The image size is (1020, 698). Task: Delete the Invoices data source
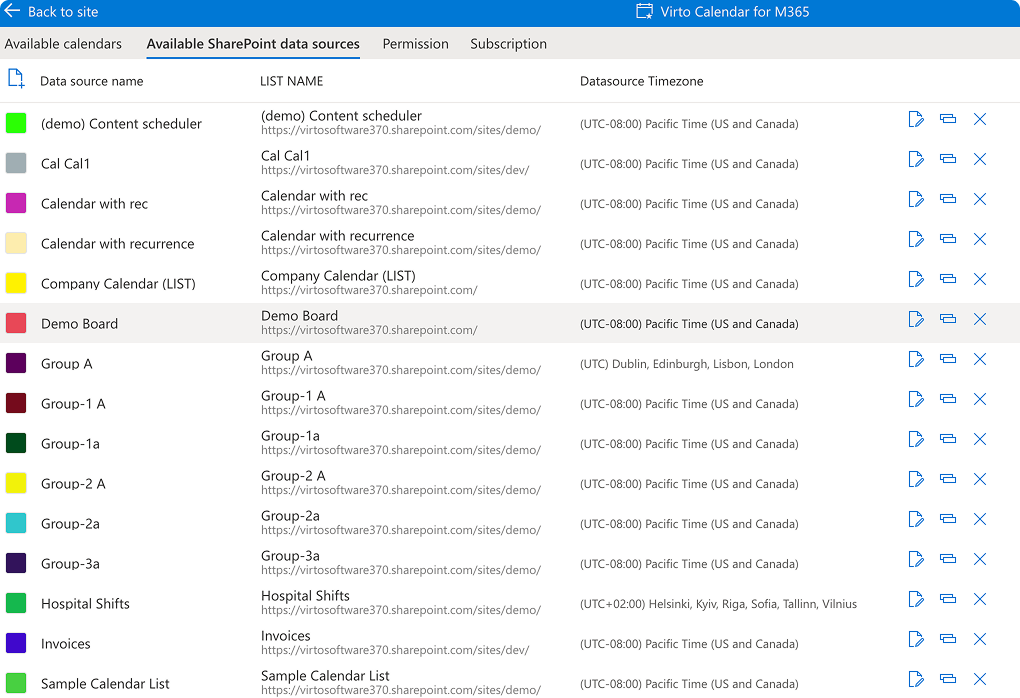tap(980, 639)
